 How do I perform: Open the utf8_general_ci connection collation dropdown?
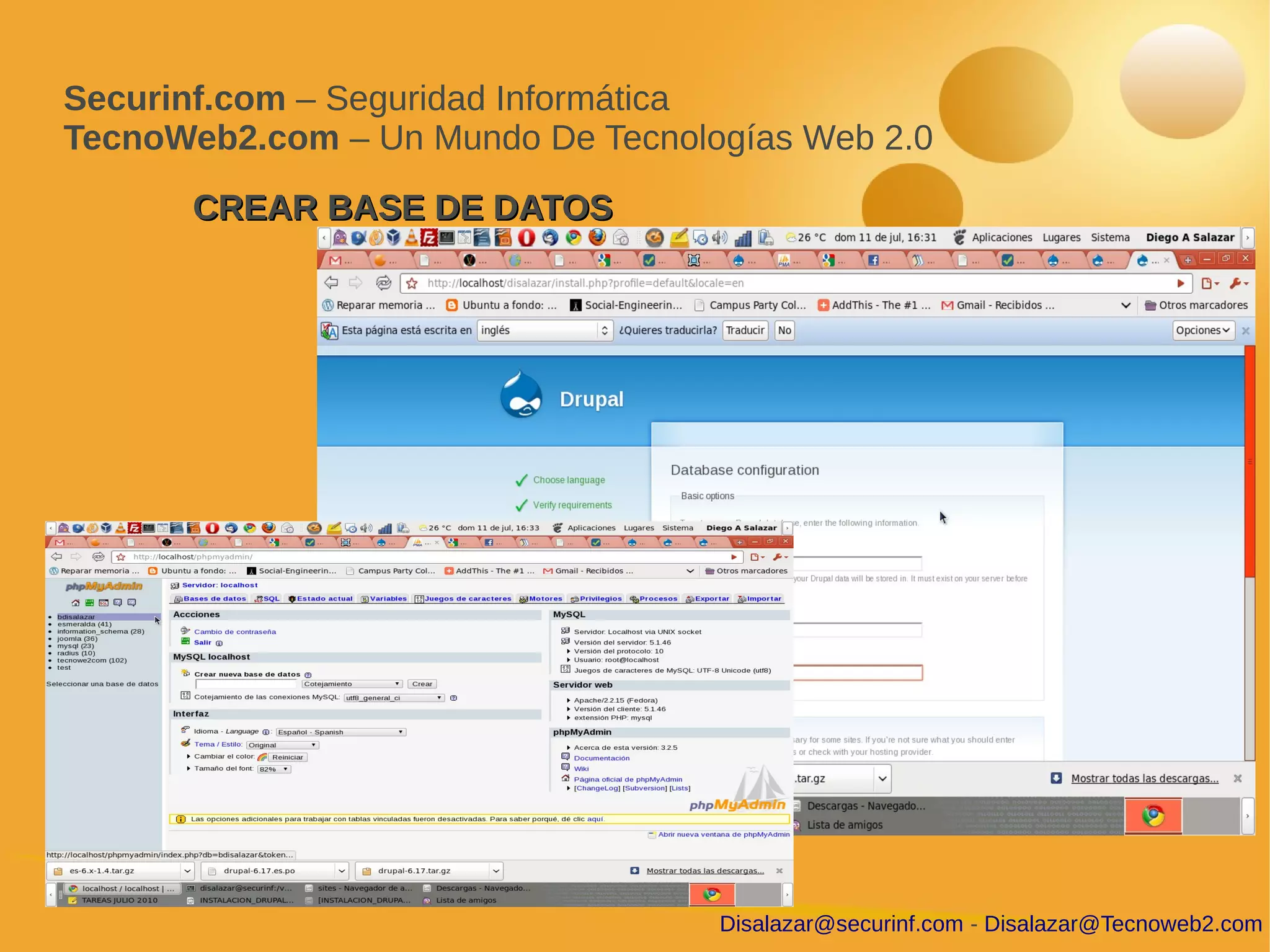click(x=394, y=698)
